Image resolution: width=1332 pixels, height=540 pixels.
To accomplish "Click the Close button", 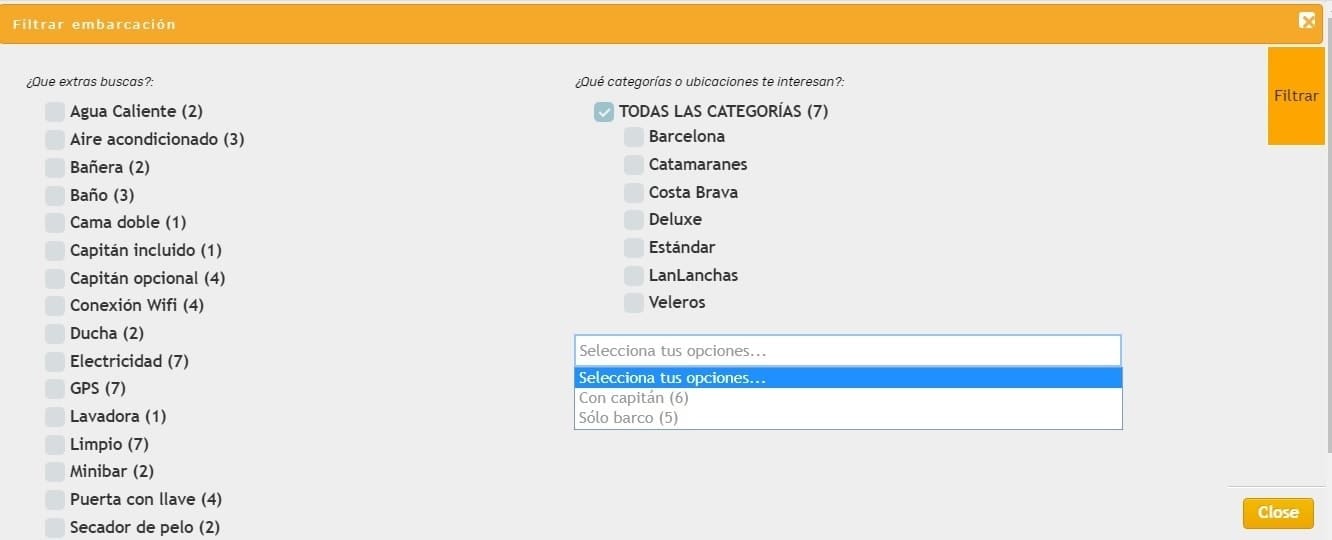I will point(1277,513).
